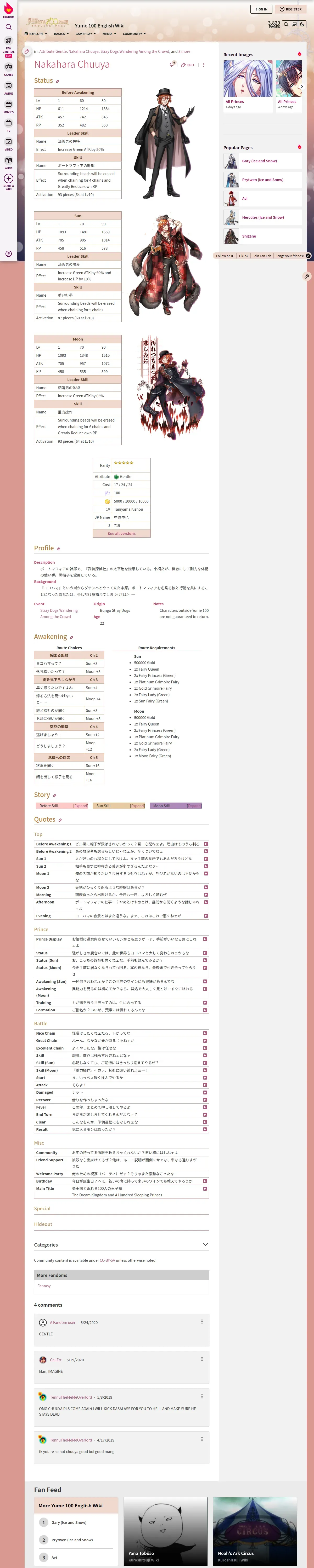
Task: Click the Sign In button
Action: coord(262,9)
